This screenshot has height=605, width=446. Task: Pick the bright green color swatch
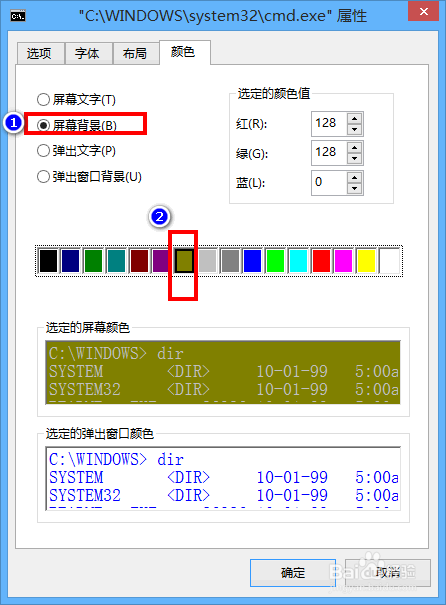[x=275, y=261]
